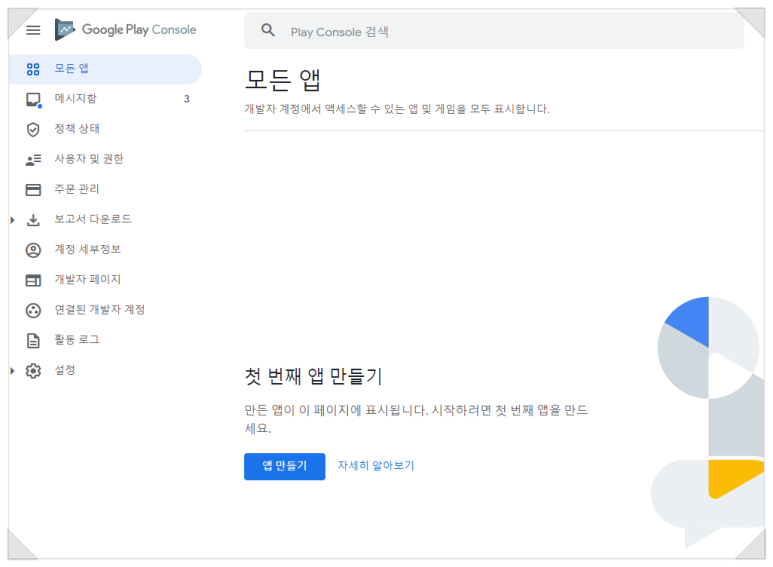Open the 자세히 알아보기 link
773x567 pixels.
(x=376, y=466)
